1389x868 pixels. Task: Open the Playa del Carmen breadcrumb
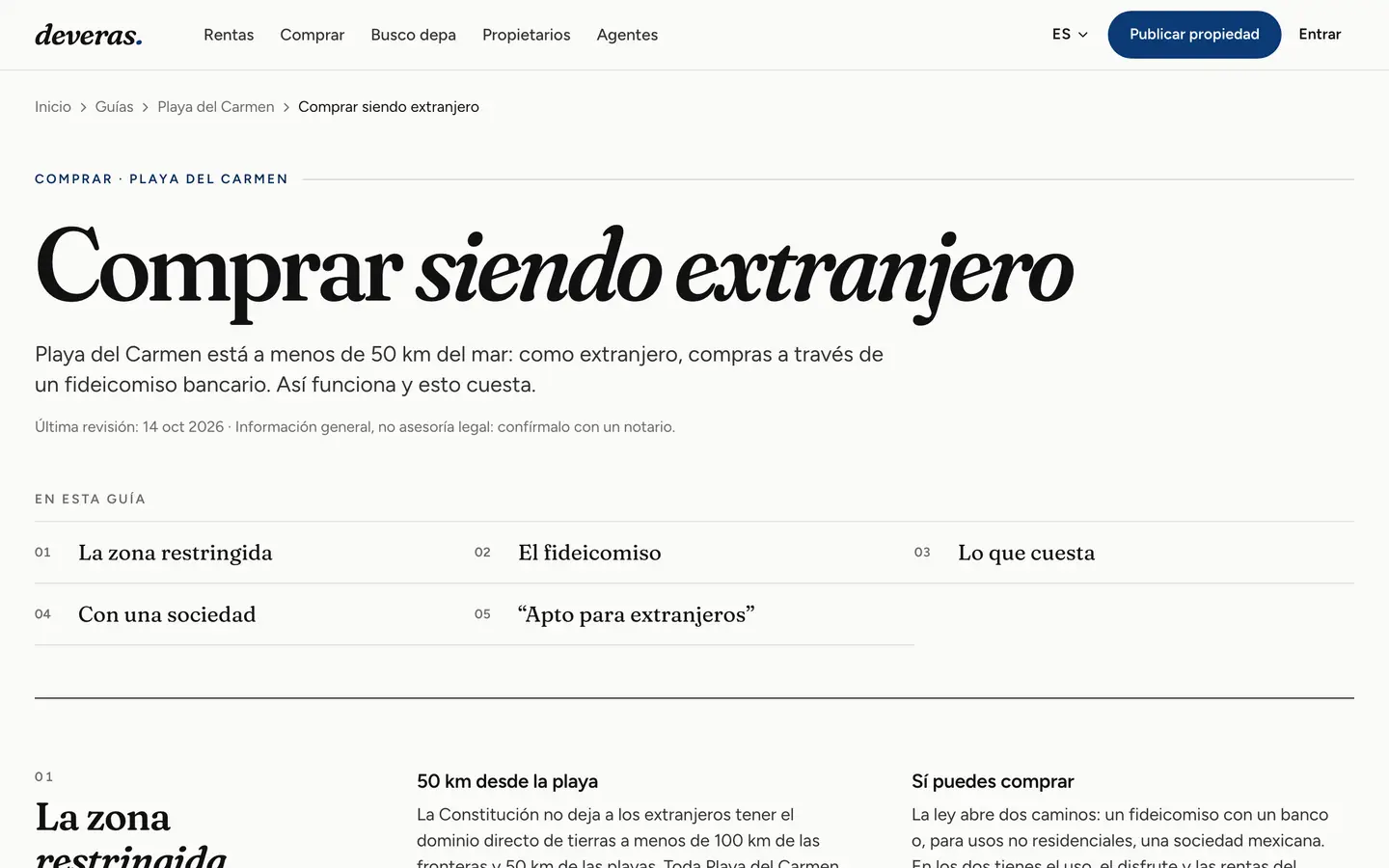(216, 107)
